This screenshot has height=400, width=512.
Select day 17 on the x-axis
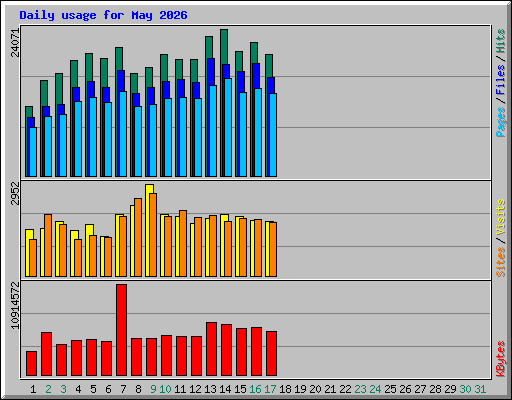pos(270,389)
